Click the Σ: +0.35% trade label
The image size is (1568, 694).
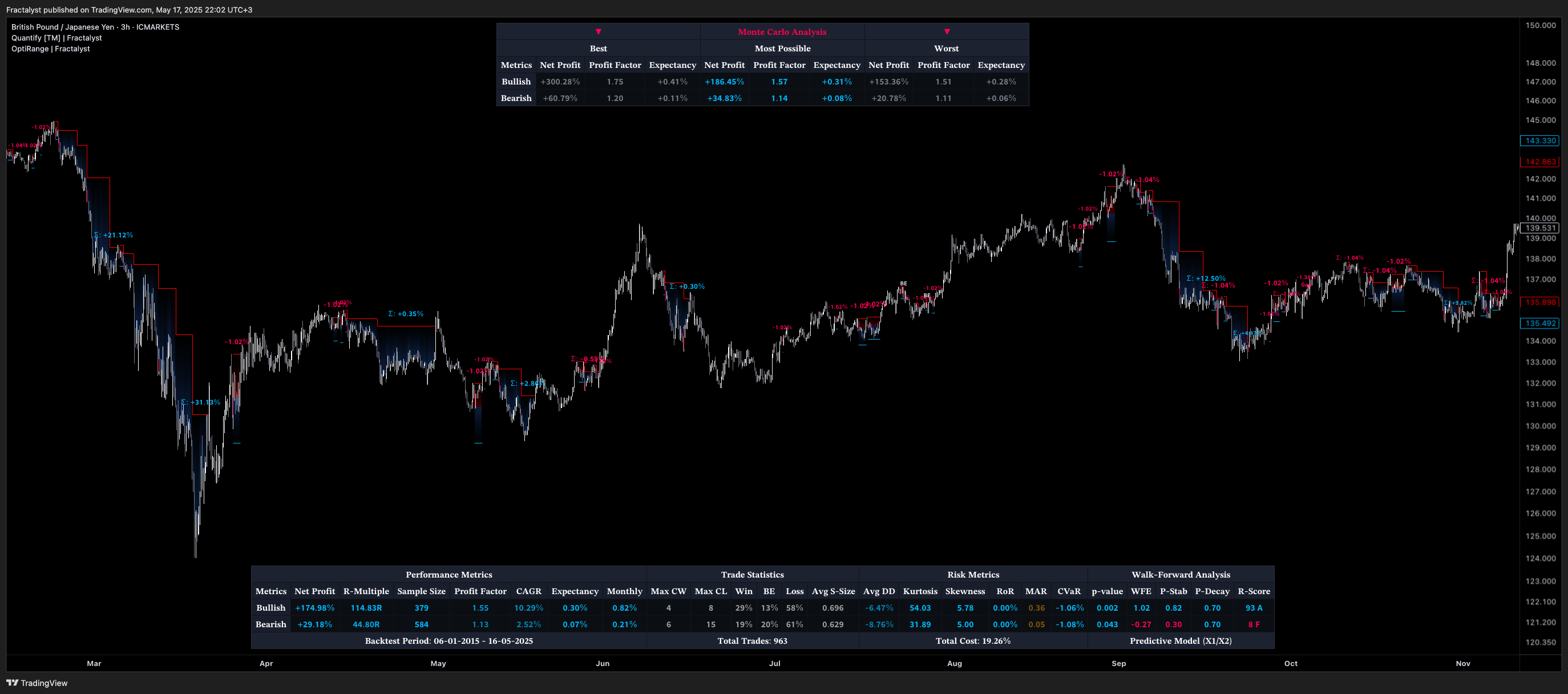coord(406,314)
